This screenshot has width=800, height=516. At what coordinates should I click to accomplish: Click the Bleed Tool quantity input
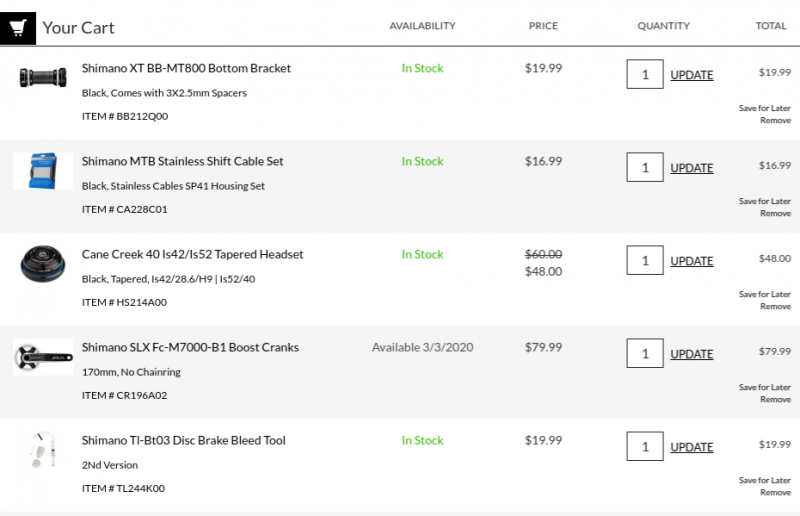tap(645, 446)
